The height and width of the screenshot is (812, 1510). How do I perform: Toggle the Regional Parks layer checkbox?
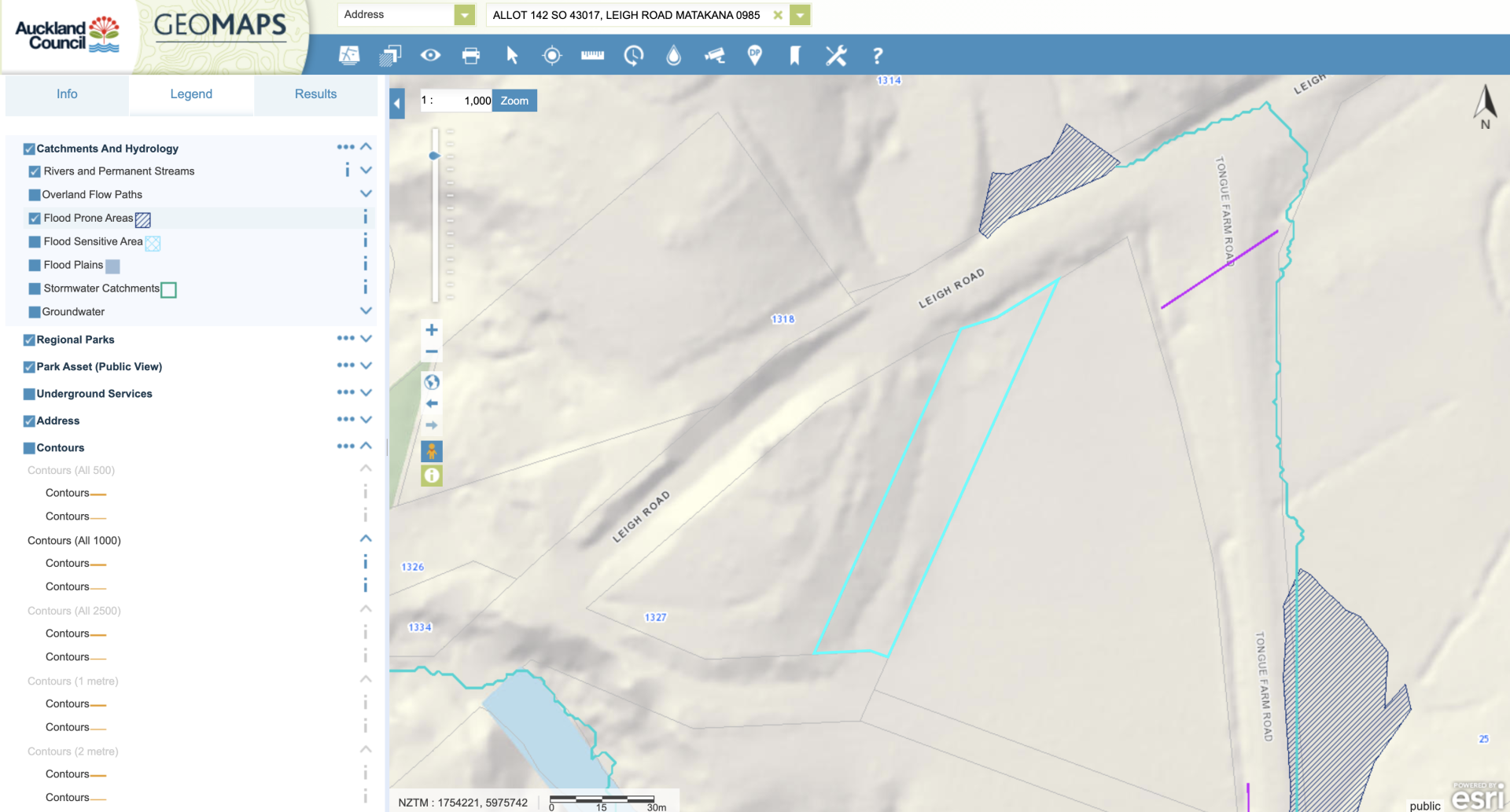point(29,340)
